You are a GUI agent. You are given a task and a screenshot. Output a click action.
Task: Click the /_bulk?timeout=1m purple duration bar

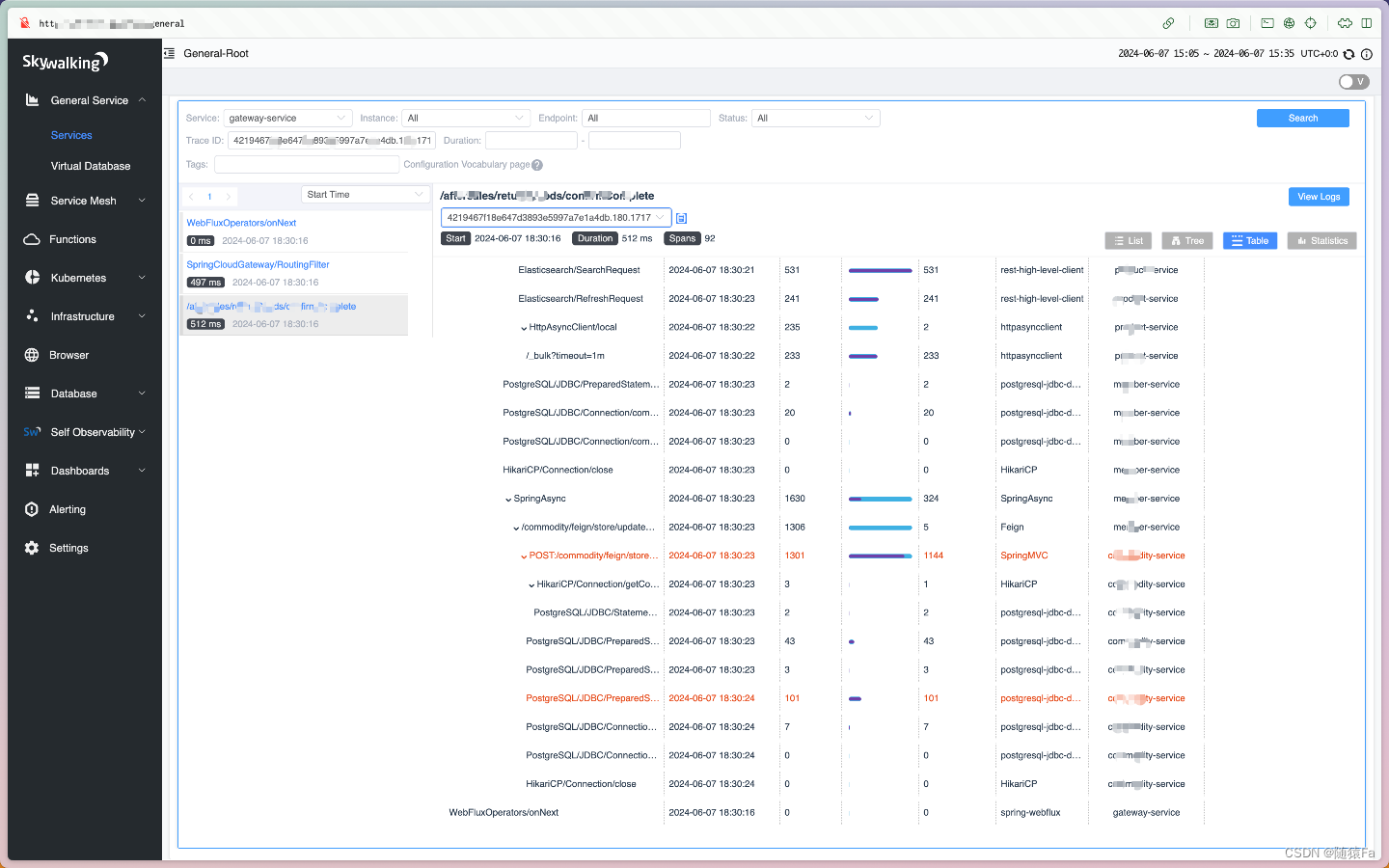(863, 357)
